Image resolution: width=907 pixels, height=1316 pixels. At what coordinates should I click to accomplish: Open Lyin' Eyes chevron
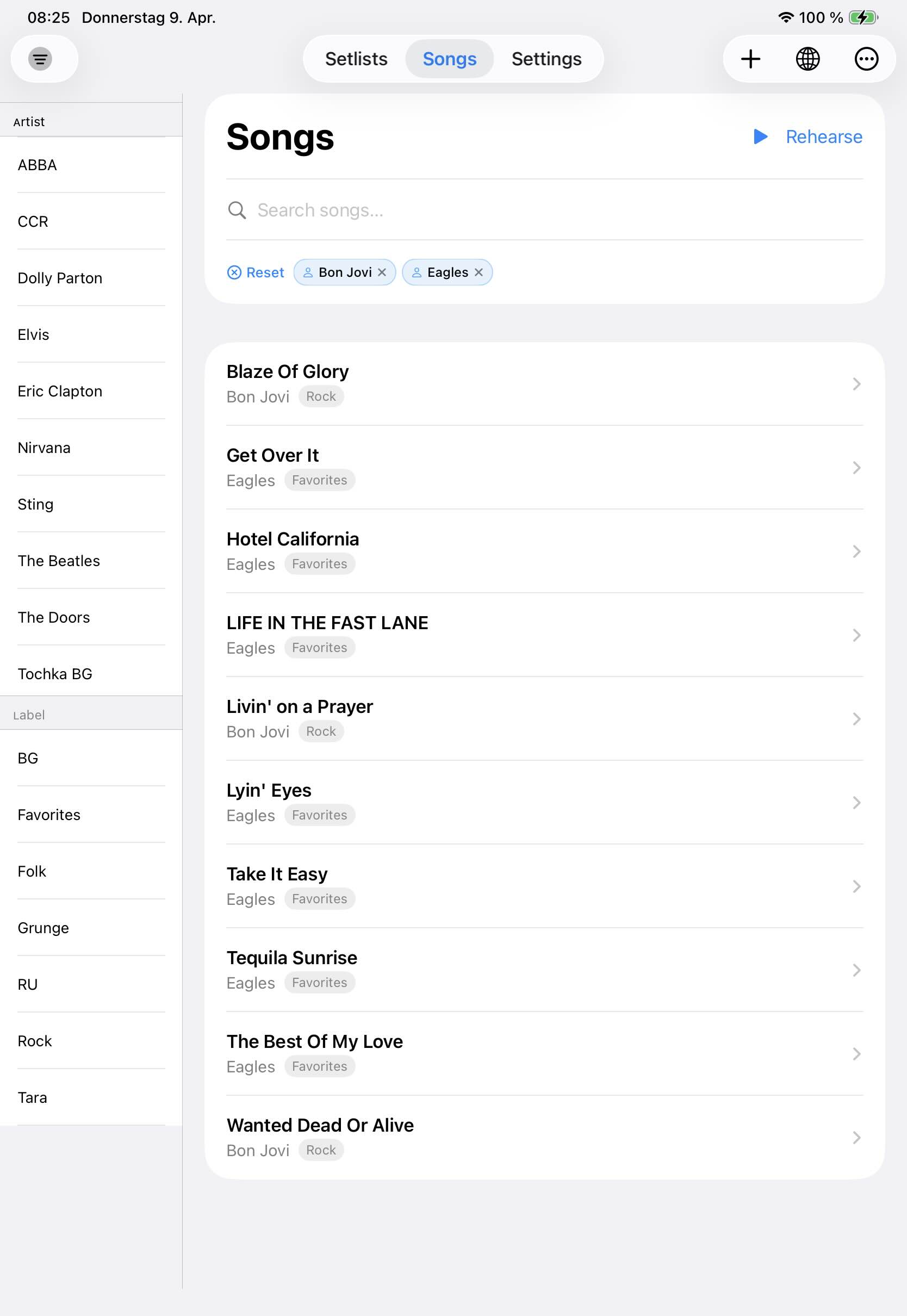[x=856, y=802]
